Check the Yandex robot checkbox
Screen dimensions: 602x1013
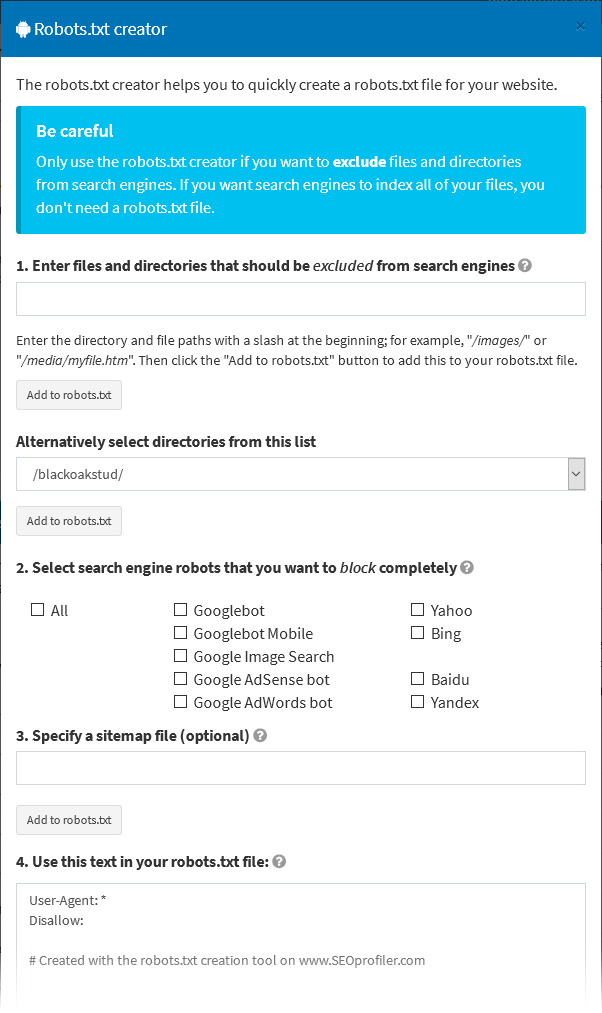click(x=417, y=702)
